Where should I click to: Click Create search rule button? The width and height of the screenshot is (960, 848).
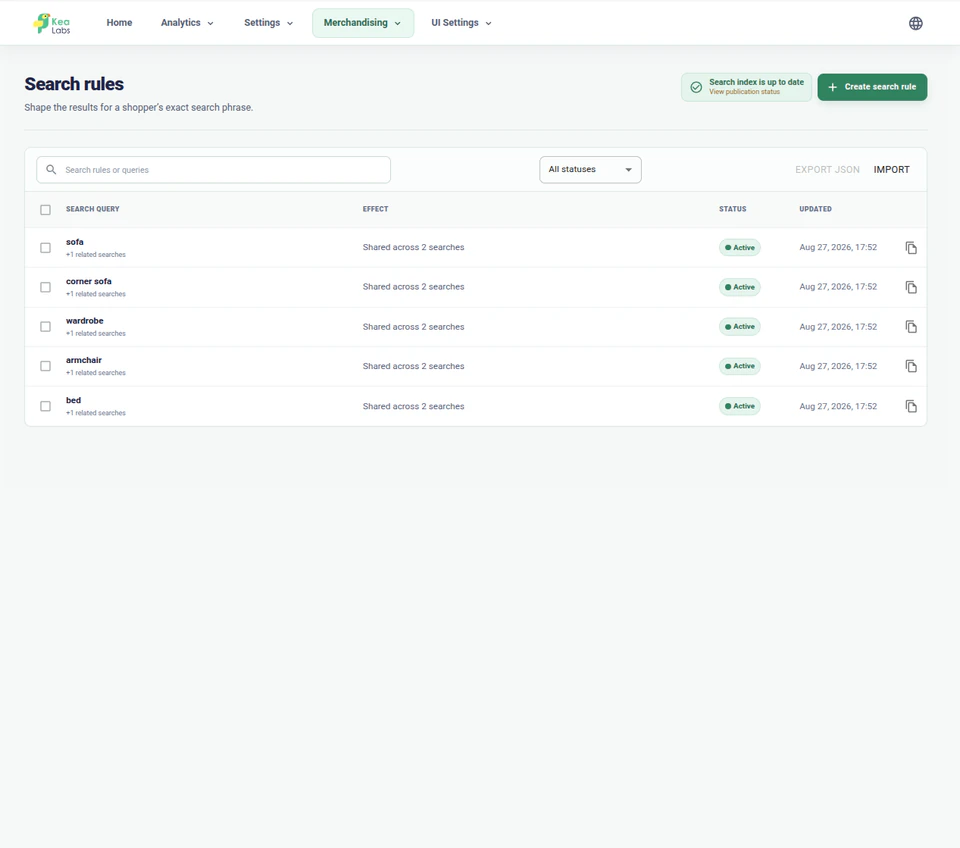point(872,87)
